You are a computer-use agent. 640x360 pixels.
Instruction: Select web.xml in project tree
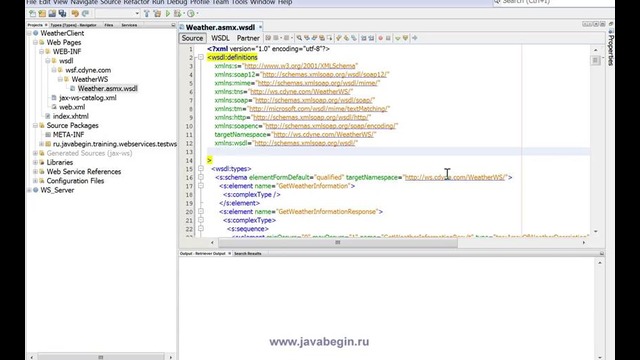coord(72,107)
